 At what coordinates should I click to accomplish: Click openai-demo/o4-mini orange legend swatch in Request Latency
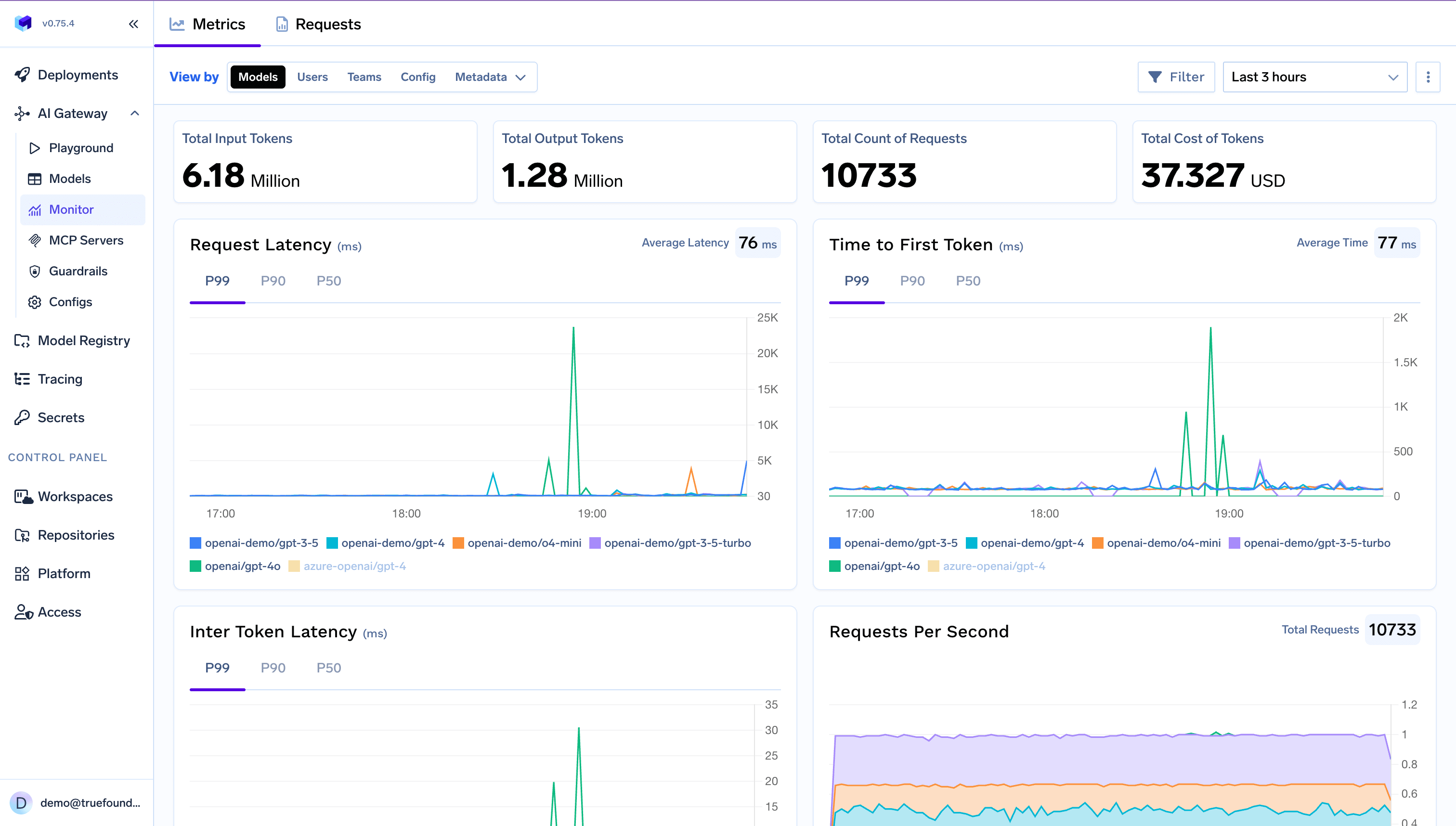[458, 543]
